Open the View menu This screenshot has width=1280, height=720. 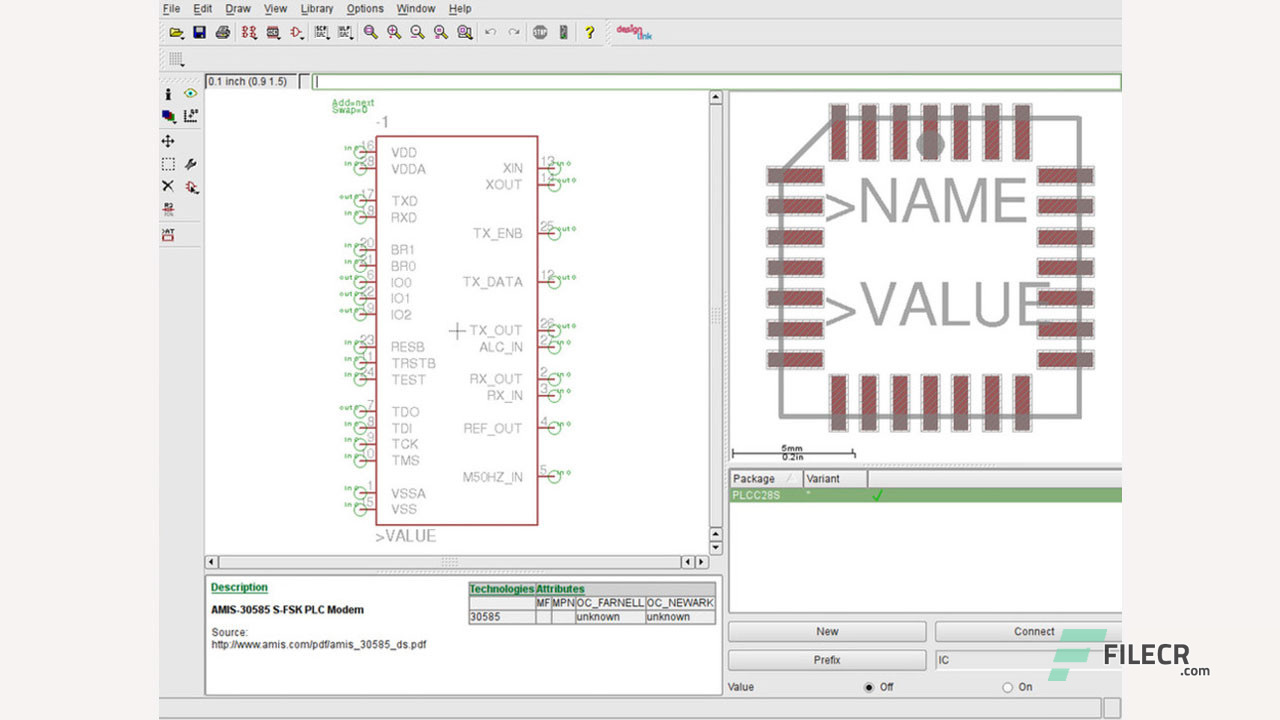[x=276, y=9]
